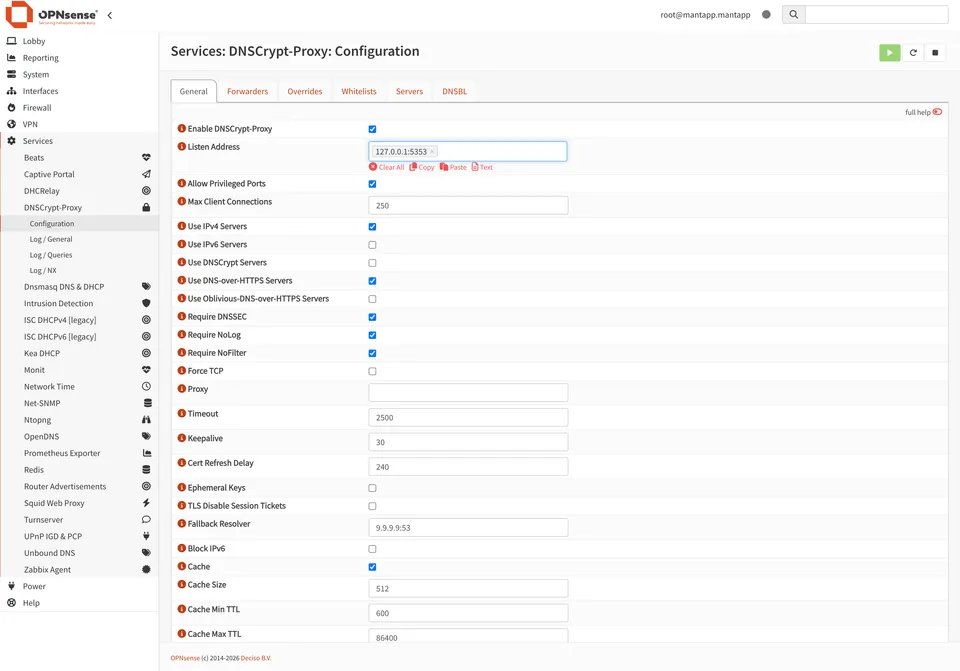960x671 pixels.
Task: Click the stop service square icon
Action: pyautogui.click(x=934, y=53)
